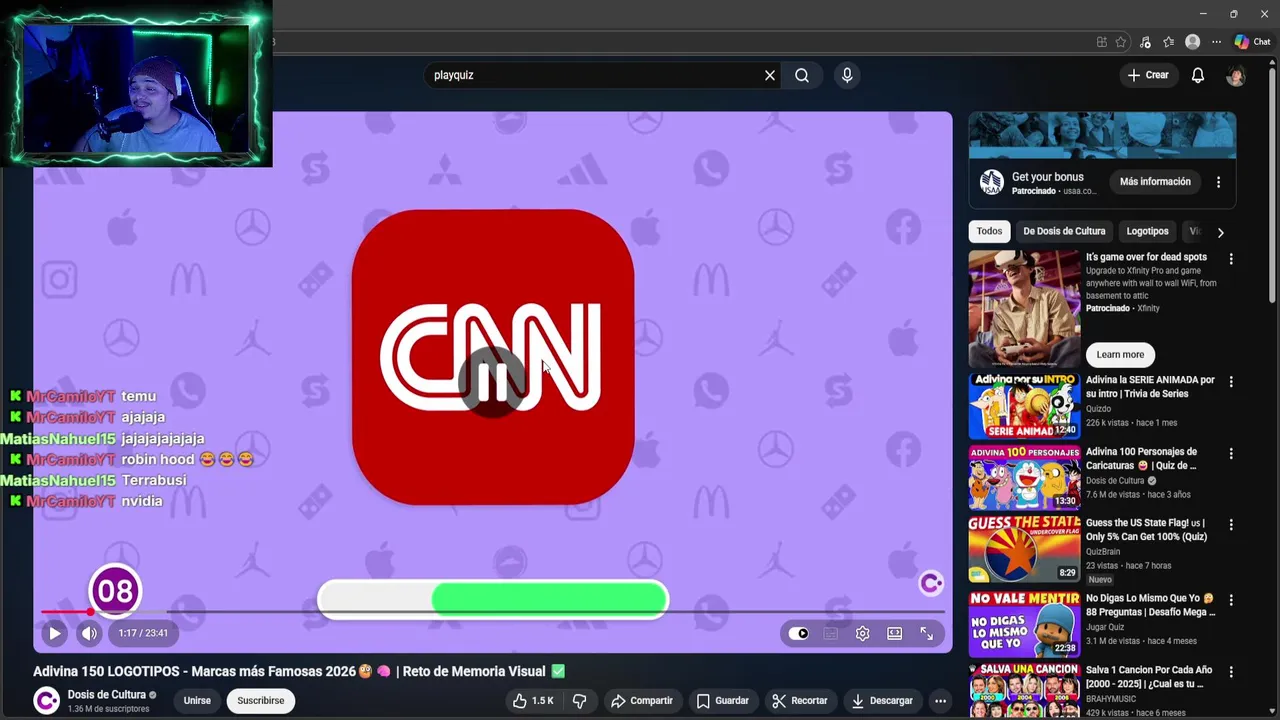This screenshot has height=720, width=1280.
Task: Click the disabled subtitles icon in the player
Action: point(830,633)
